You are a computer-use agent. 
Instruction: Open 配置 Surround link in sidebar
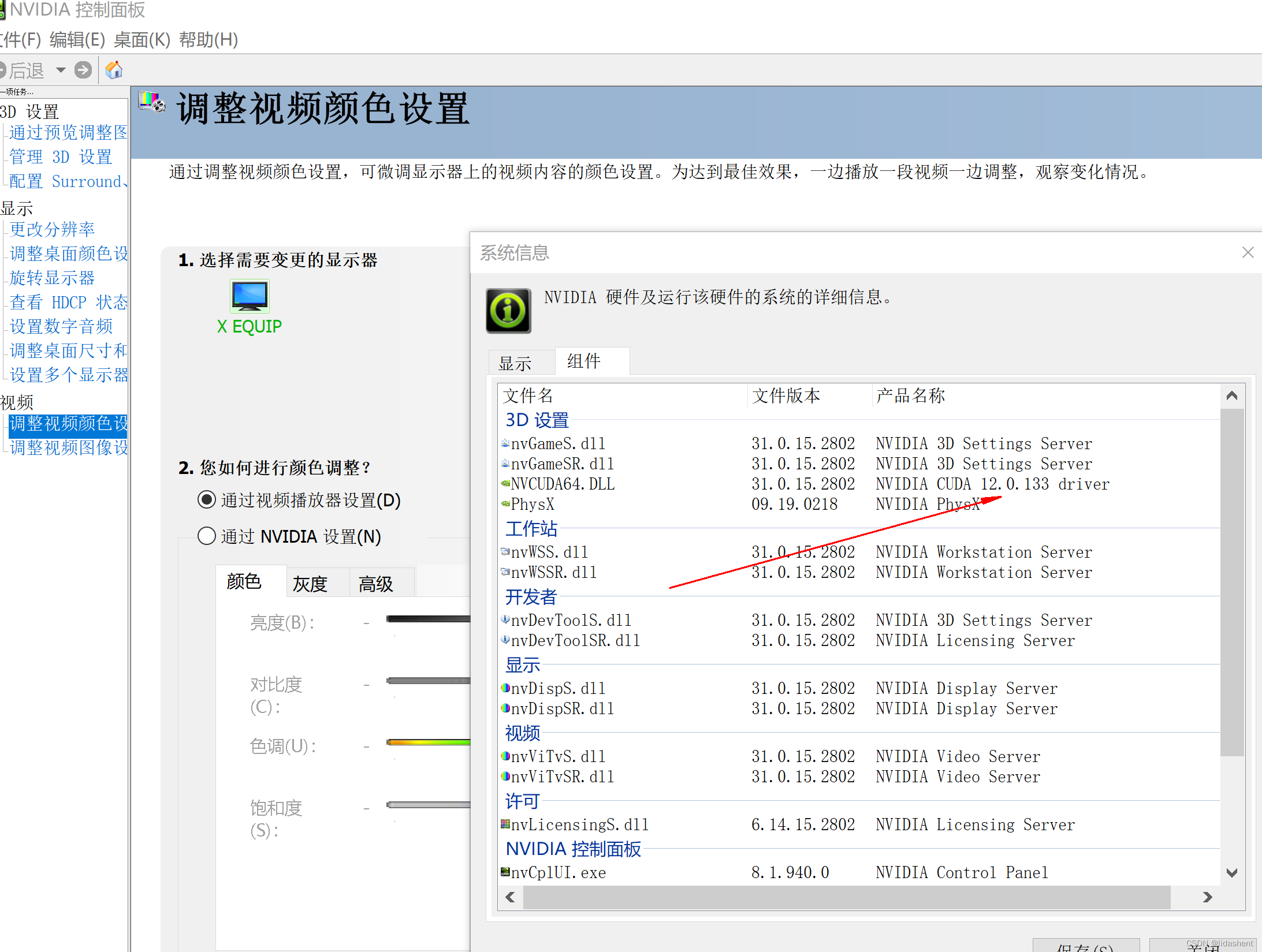68,181
